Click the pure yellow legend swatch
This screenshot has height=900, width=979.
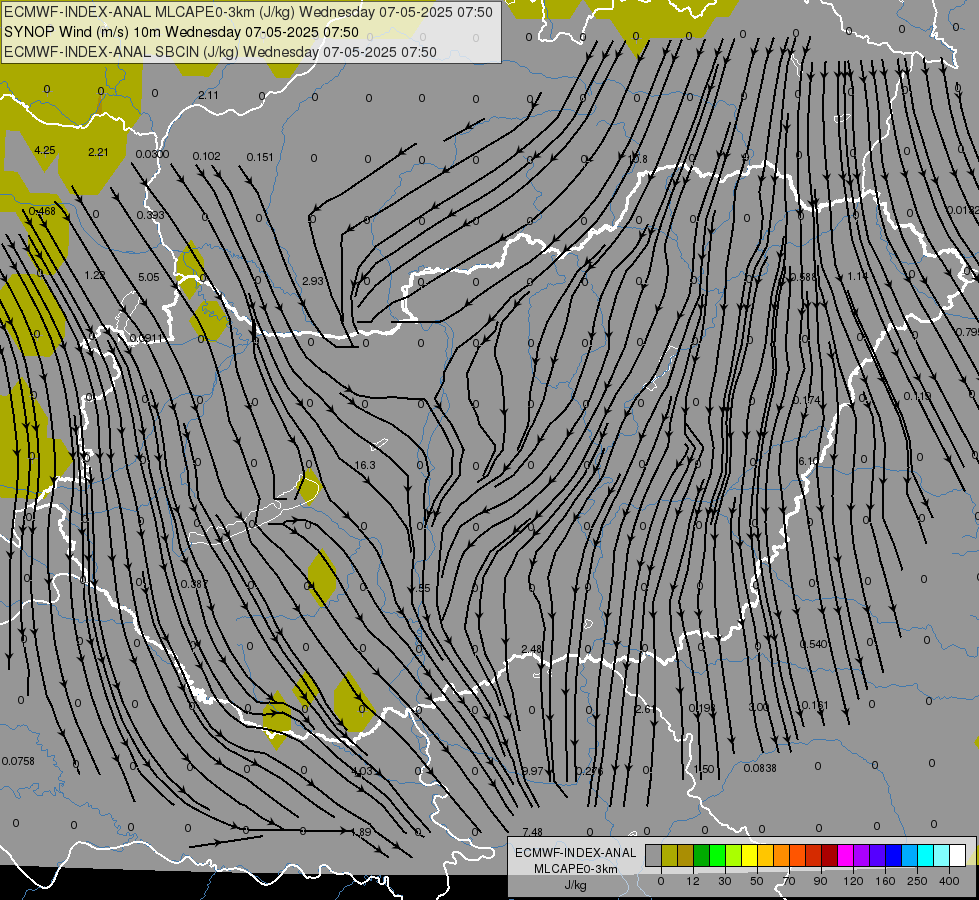(x=750, y=856)
